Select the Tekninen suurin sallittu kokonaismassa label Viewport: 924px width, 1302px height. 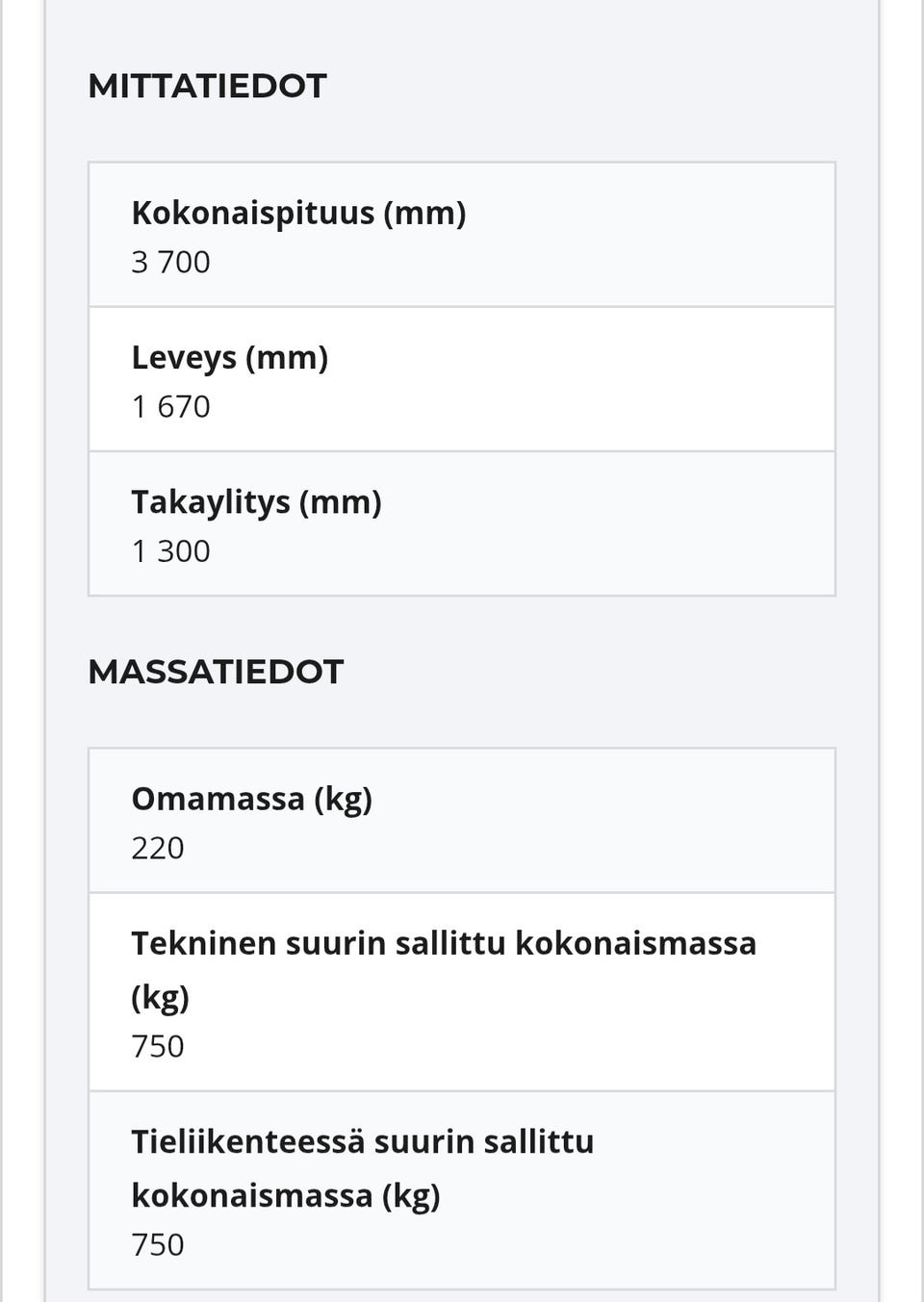(443, 943)
